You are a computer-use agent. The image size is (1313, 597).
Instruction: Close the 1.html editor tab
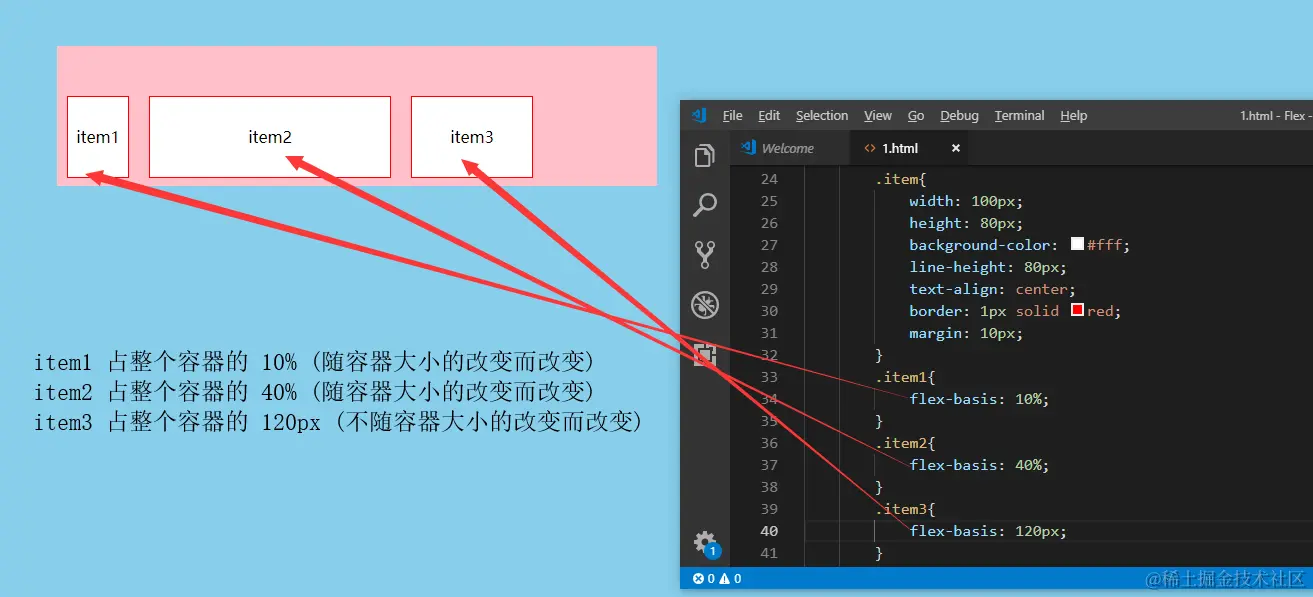click(x=956, y=148)
